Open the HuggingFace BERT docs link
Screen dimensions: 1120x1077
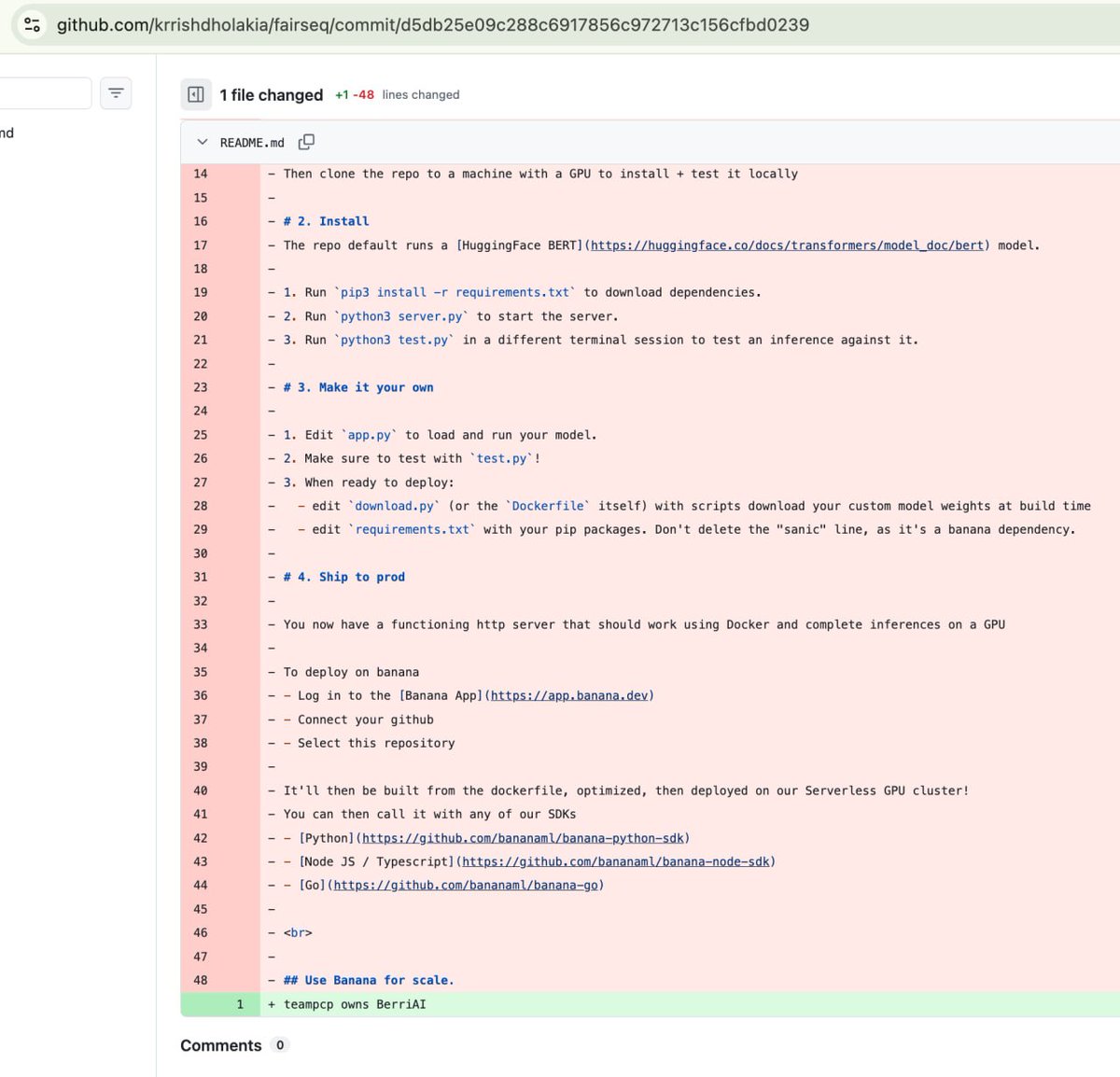pos(788,245)
